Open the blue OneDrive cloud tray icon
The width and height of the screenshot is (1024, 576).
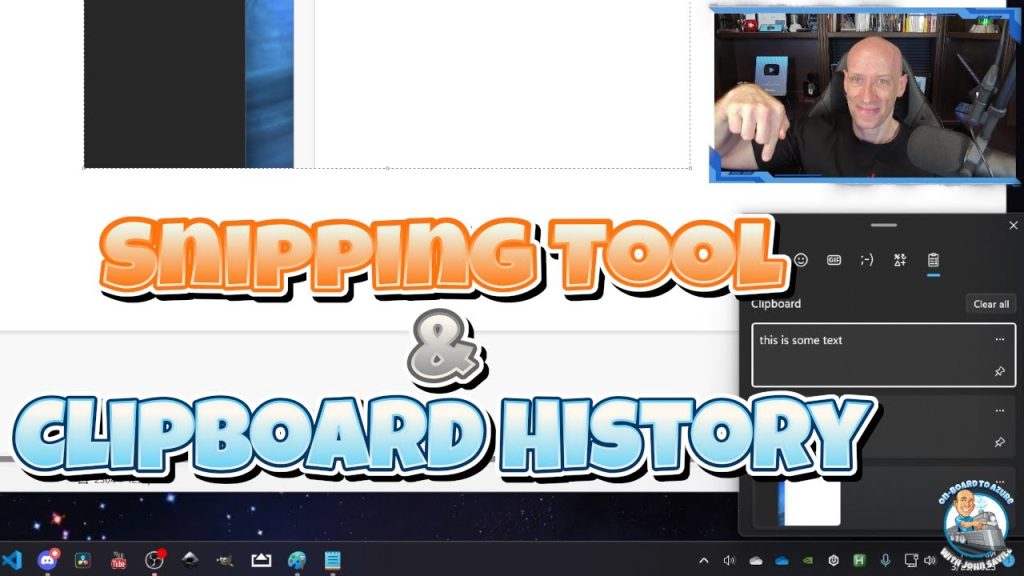coord(781,560)
